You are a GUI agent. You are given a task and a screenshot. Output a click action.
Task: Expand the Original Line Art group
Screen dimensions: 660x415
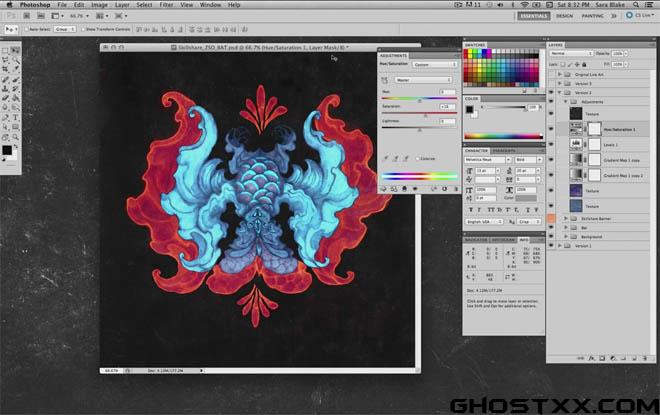click(560, 74)
